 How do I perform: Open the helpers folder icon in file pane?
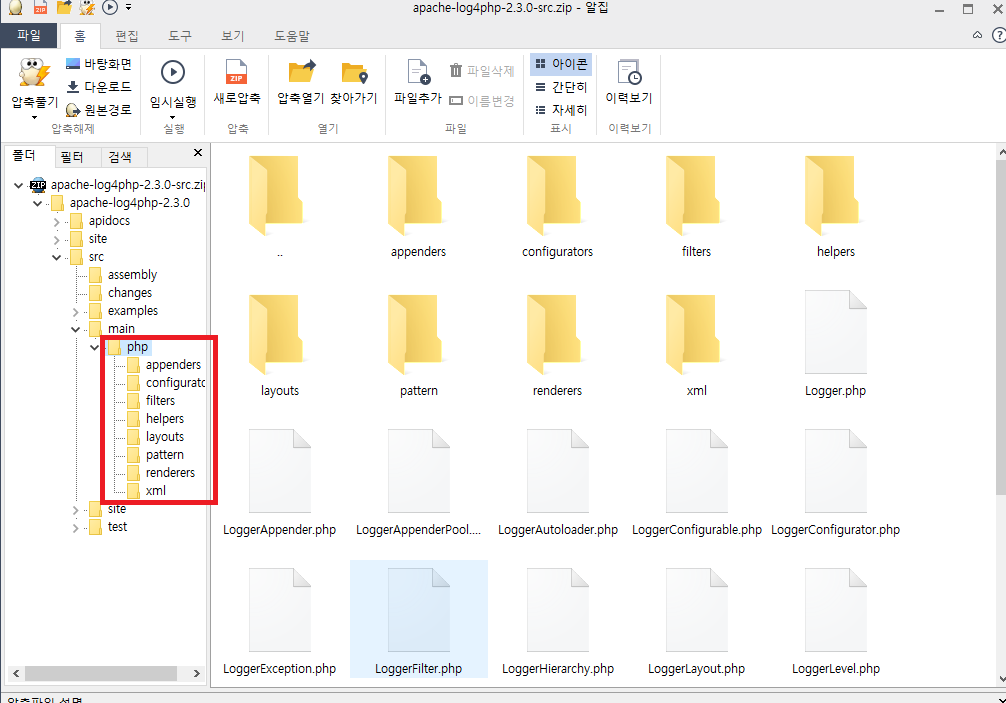835,196
